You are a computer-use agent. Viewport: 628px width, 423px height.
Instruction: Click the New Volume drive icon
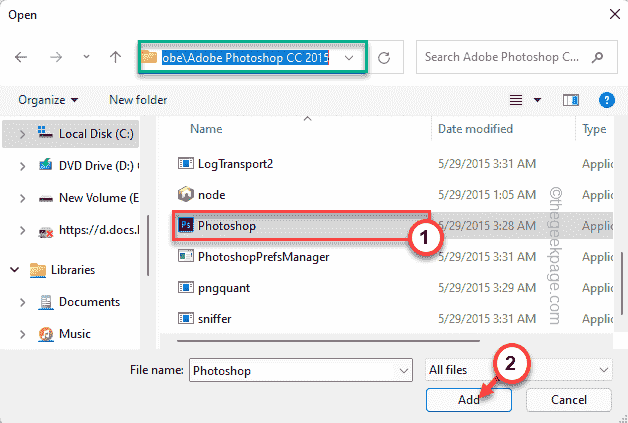point(46,198)
